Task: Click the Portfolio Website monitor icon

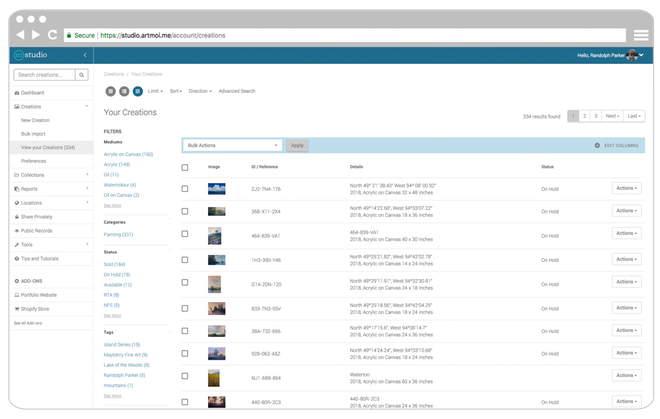Action: point(16,295)
